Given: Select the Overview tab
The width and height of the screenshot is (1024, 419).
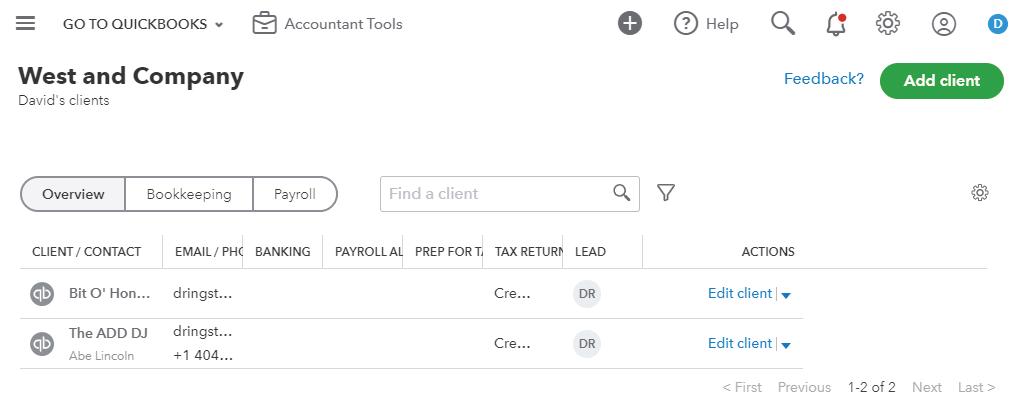Looking at the screenshot, I should (73, 194).
